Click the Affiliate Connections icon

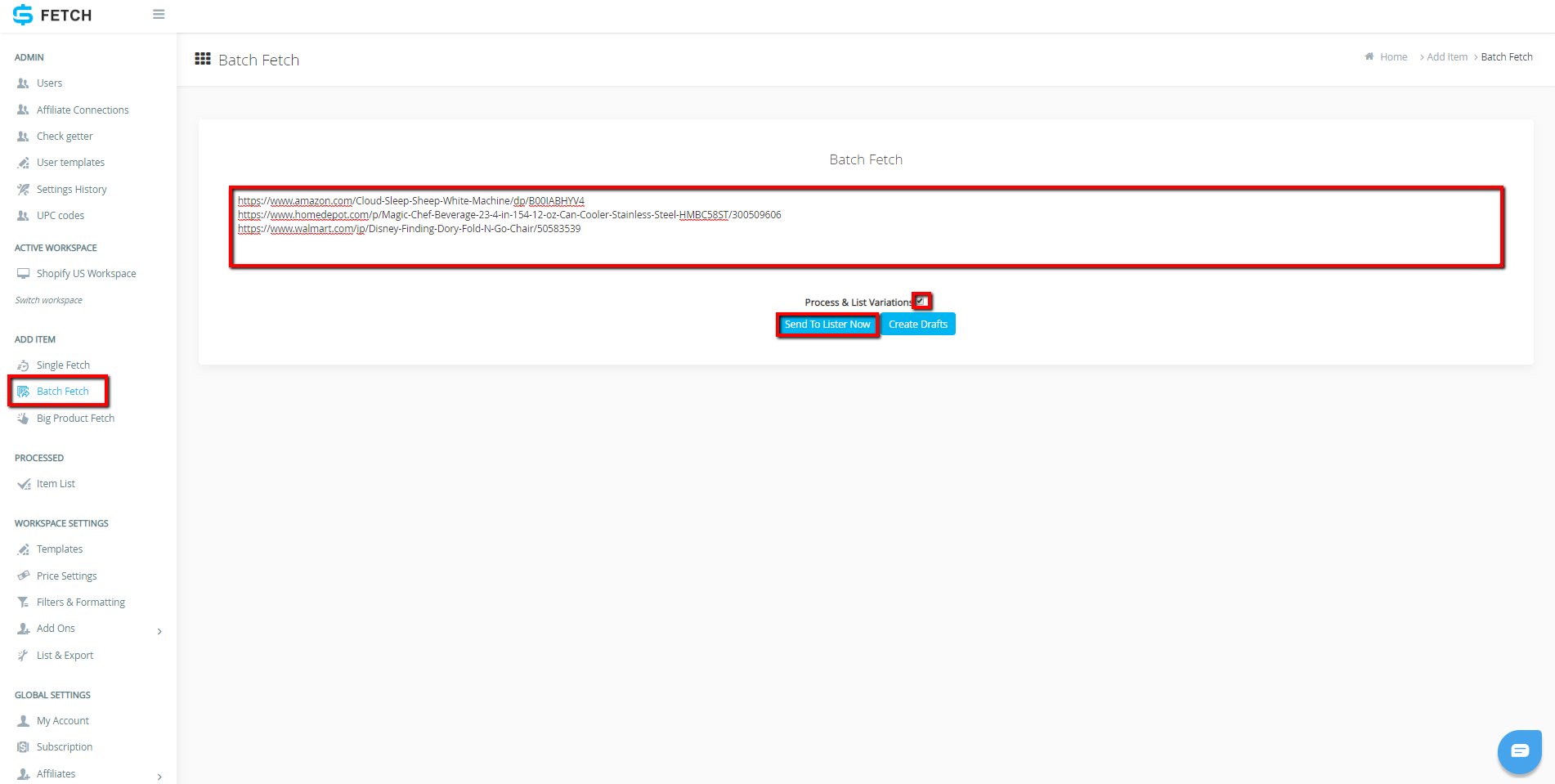23,110
